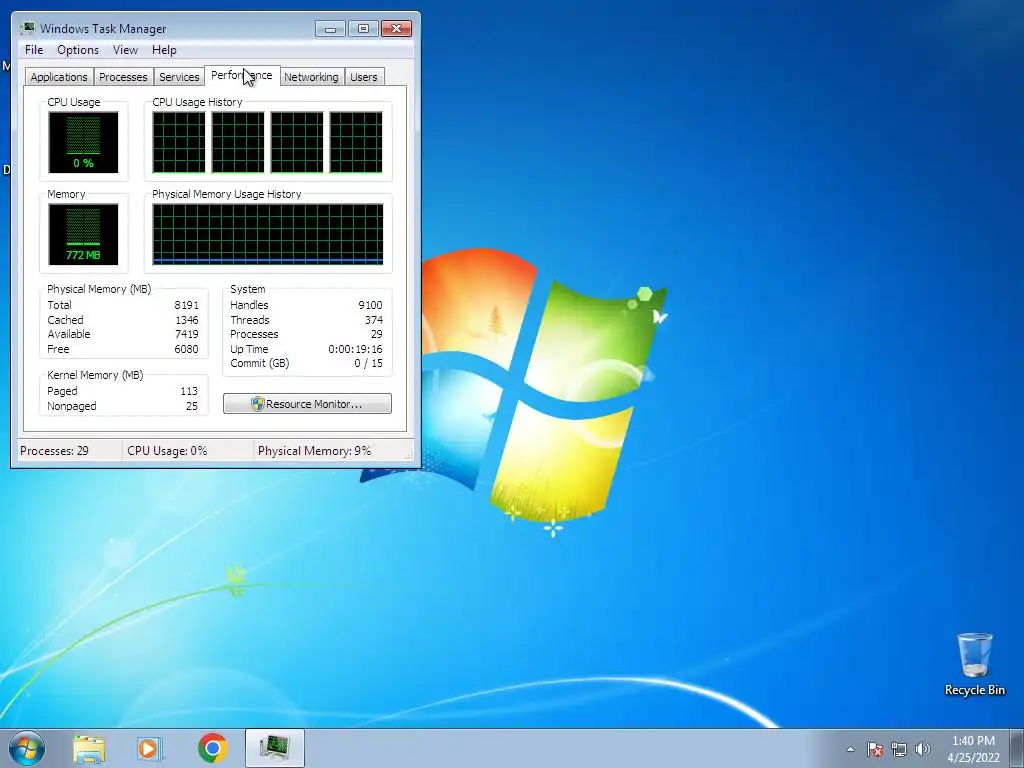The image size is (1024, 768).
Task: Switch to the Processes tab
Action: tap(123, 76)
